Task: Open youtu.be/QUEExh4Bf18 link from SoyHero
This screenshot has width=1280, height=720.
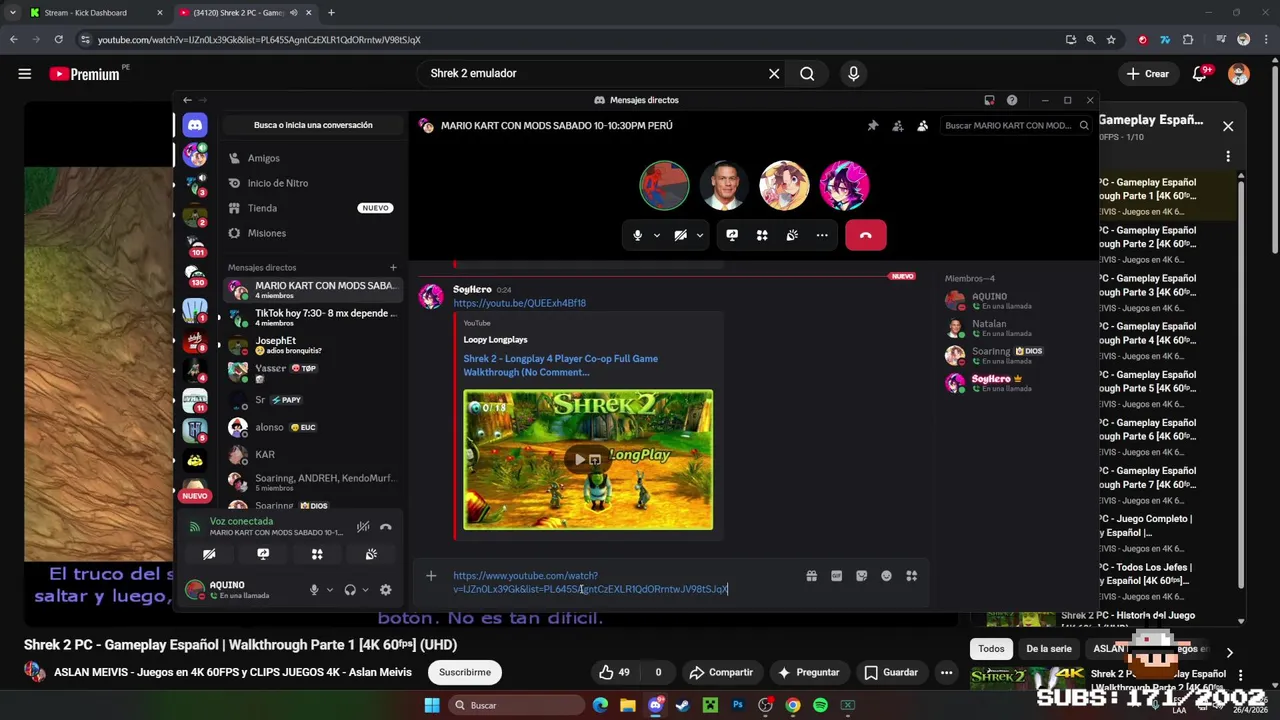Action: [519, 303]
